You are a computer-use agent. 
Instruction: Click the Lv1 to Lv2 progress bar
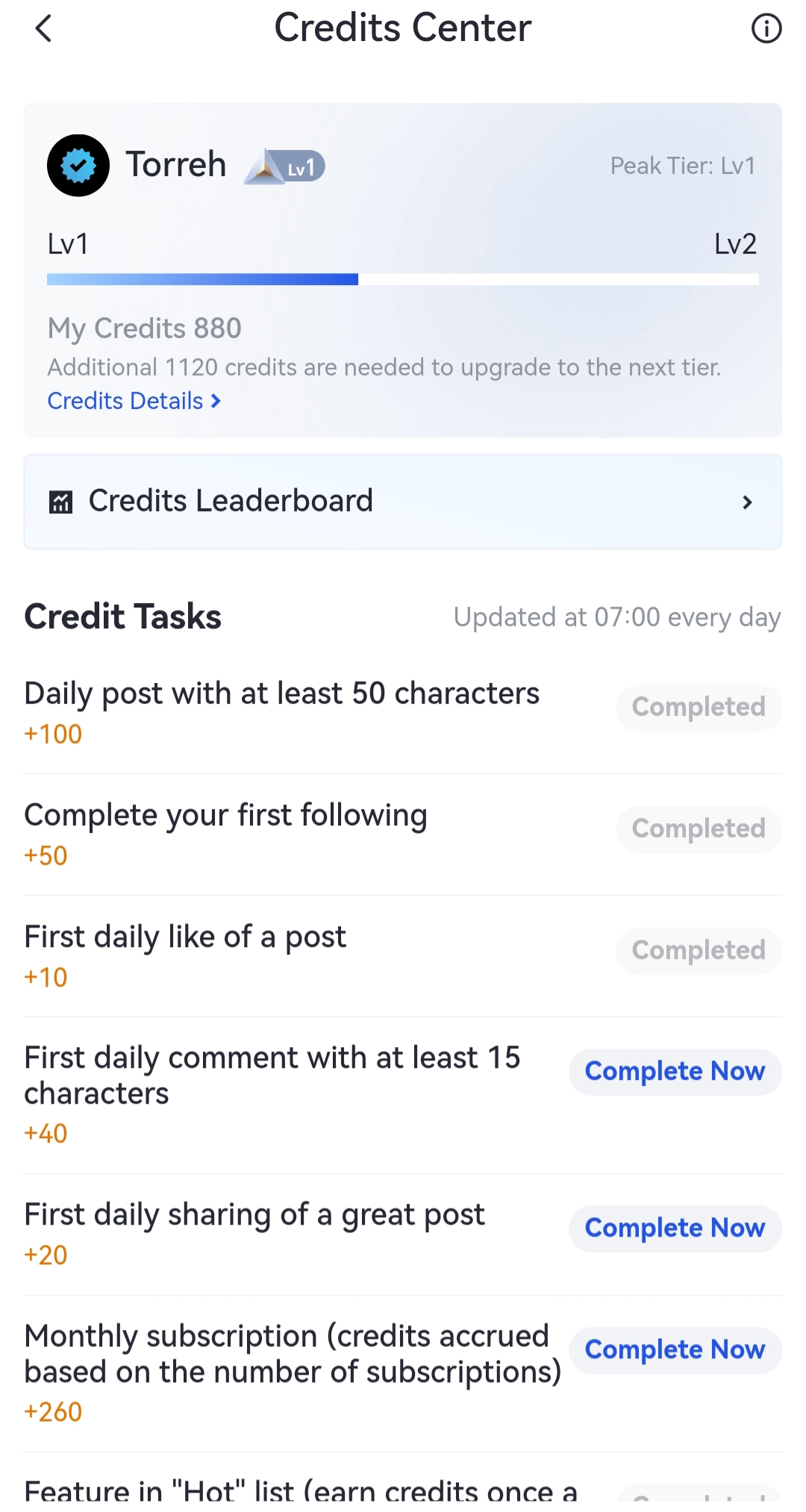[x=403, y=279]
